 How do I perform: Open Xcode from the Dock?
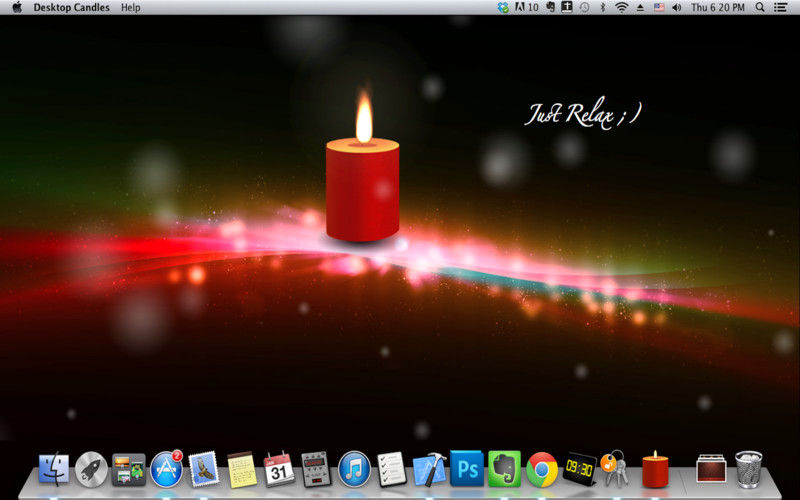pos(430,469)
